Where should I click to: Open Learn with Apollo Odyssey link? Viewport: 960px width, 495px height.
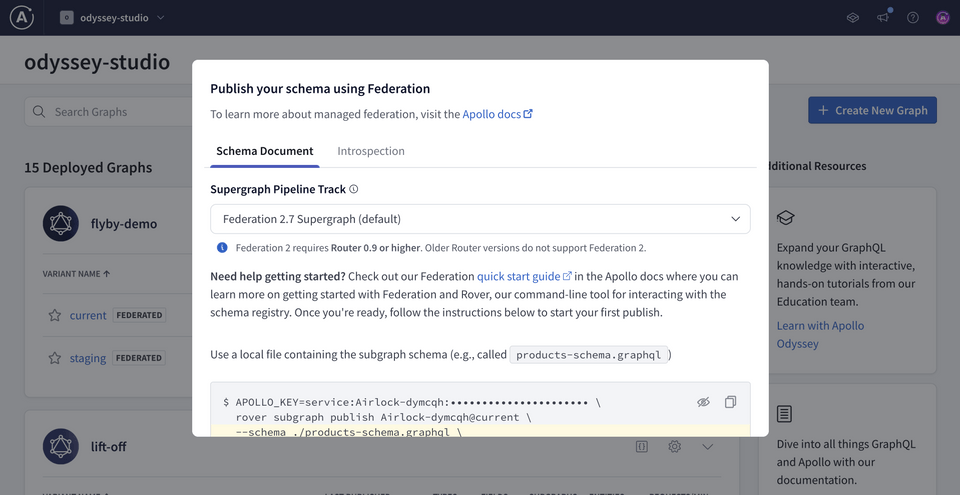pos(820,334)
